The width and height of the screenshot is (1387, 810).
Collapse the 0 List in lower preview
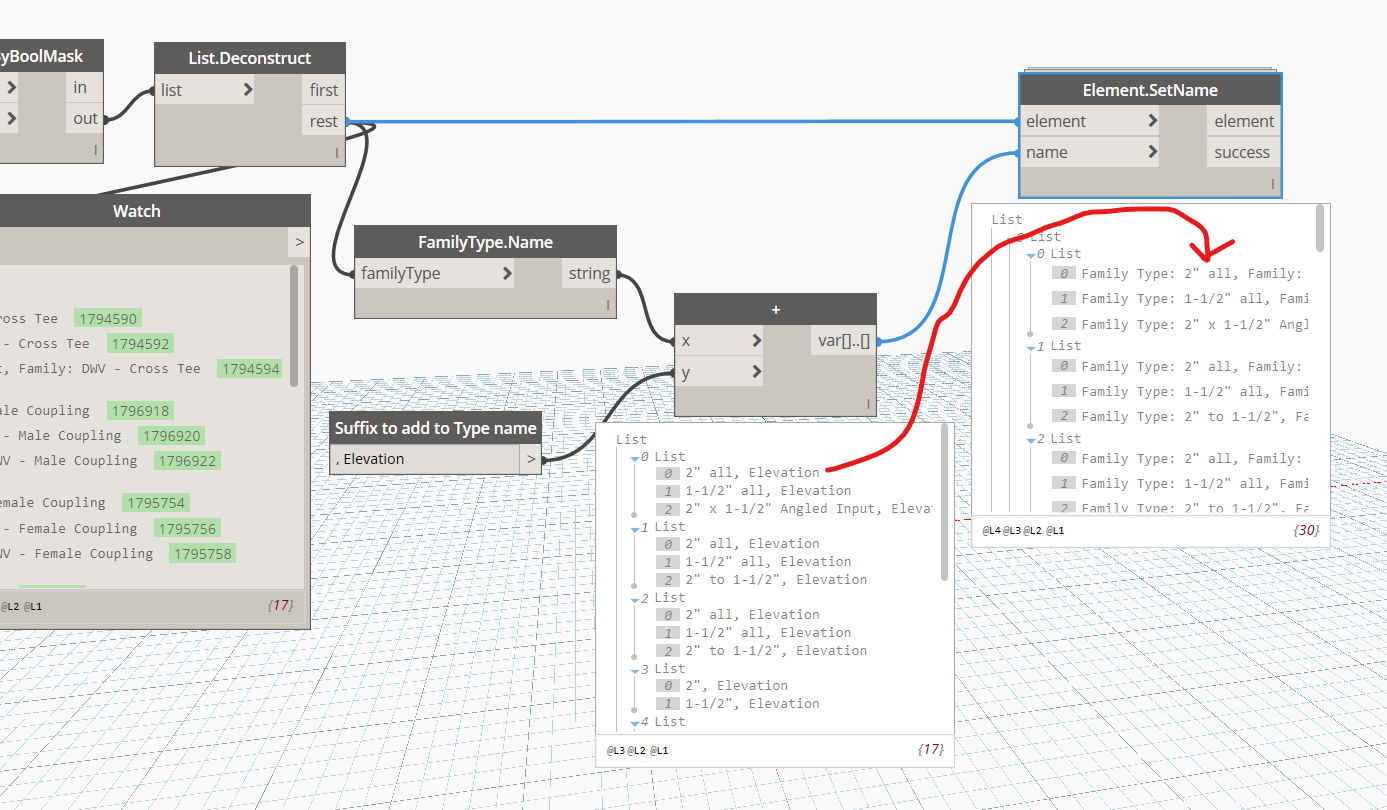634,457
